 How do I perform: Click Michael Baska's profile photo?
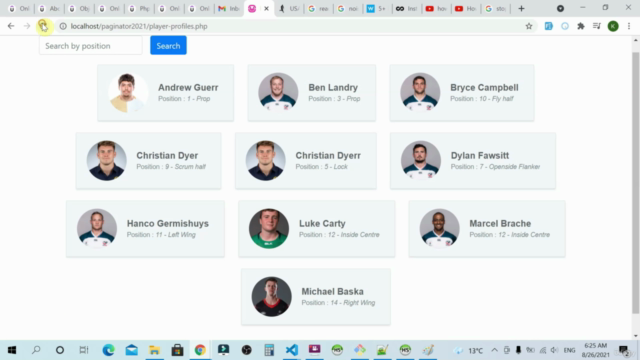point(271,297)
